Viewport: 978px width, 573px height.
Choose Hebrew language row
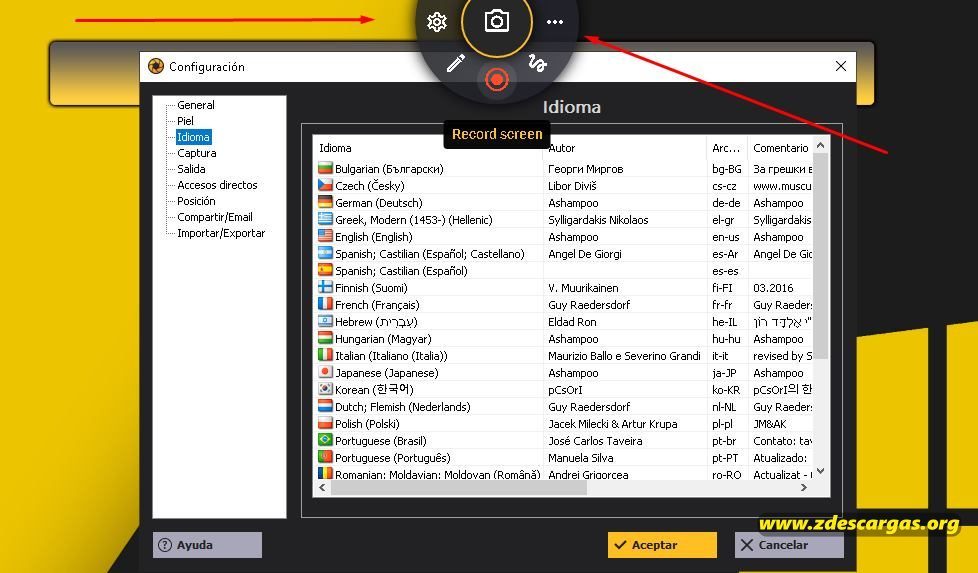pos(564,322)
